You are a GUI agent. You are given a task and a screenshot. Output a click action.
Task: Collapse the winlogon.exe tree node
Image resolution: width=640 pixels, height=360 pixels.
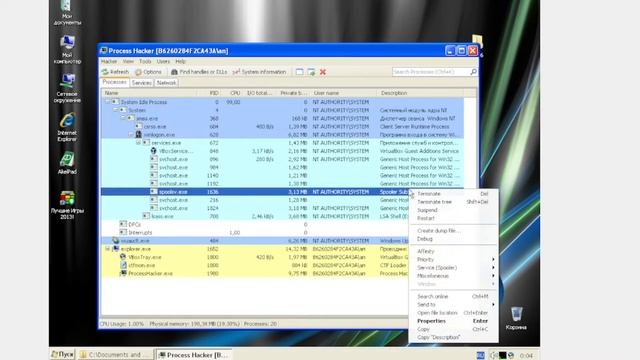tap(131, 135)
